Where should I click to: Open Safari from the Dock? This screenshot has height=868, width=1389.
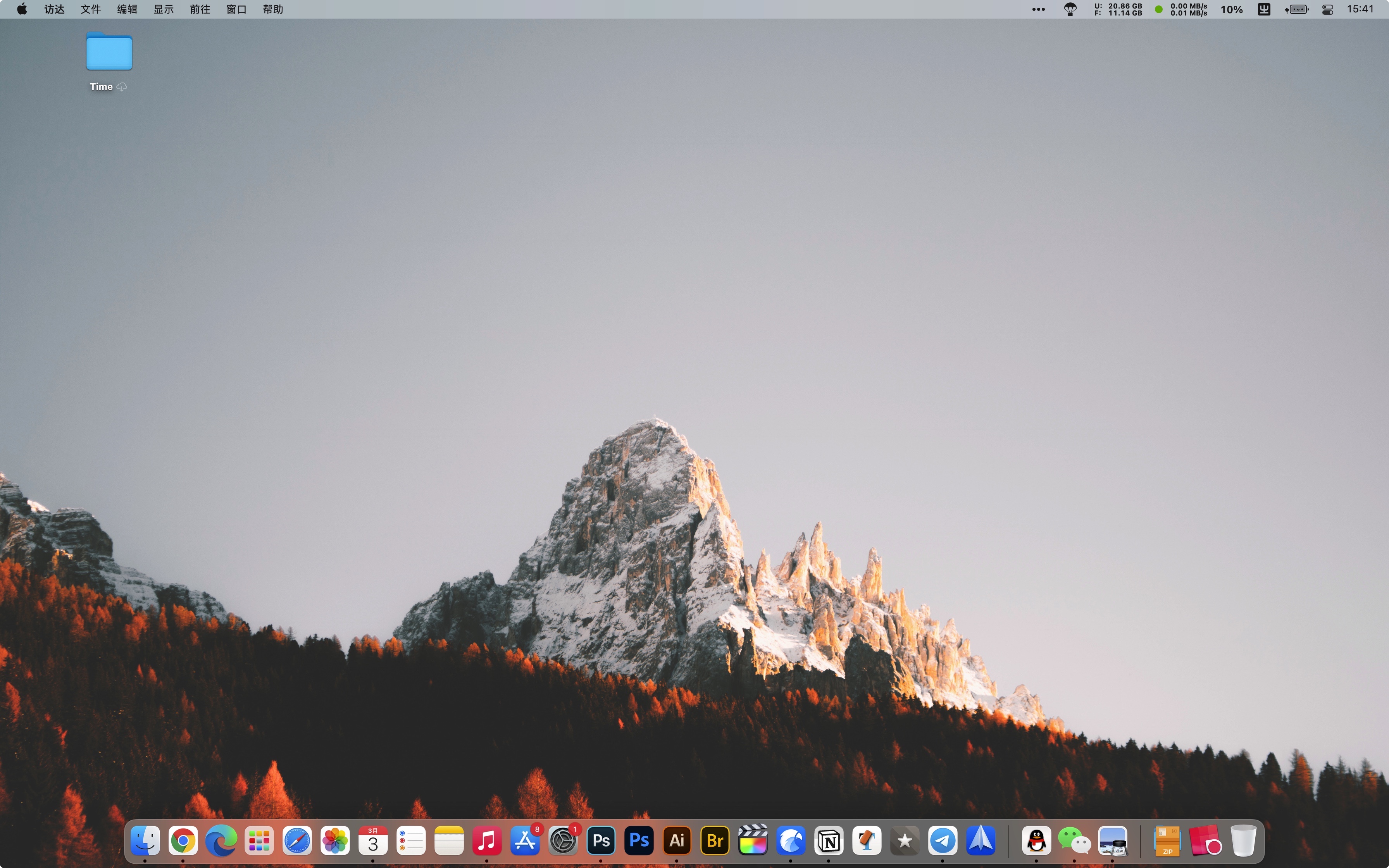tap(297, 840)
